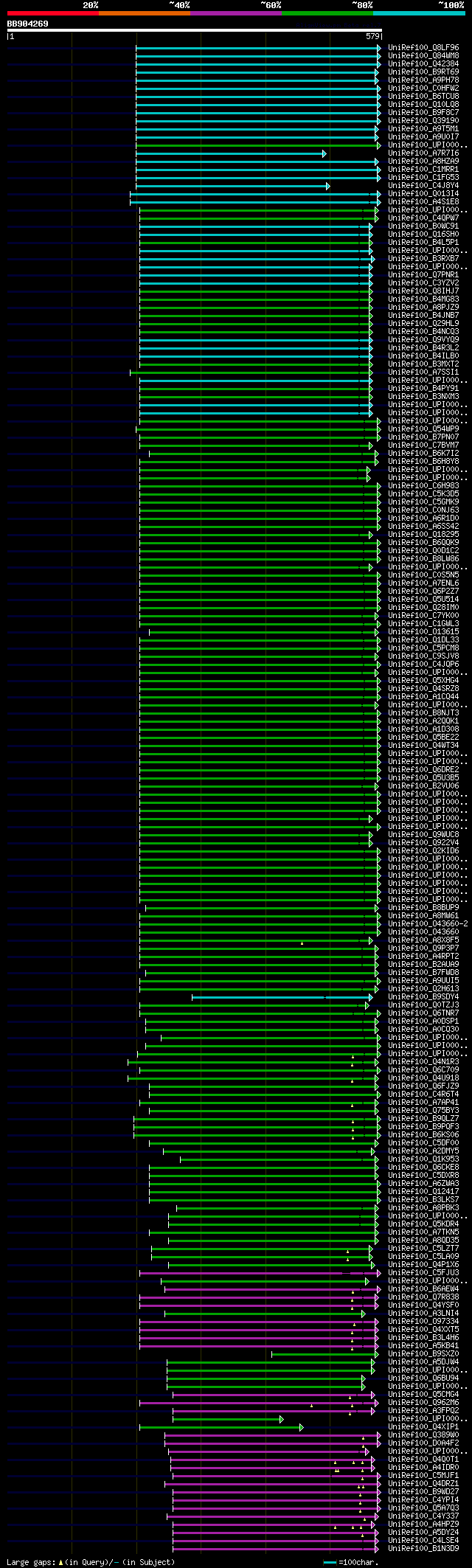The height and width of the screenshot is (1568, 472).
Task: Select hit UniRef100_B3RXB7
Action: tap(423, 258)
